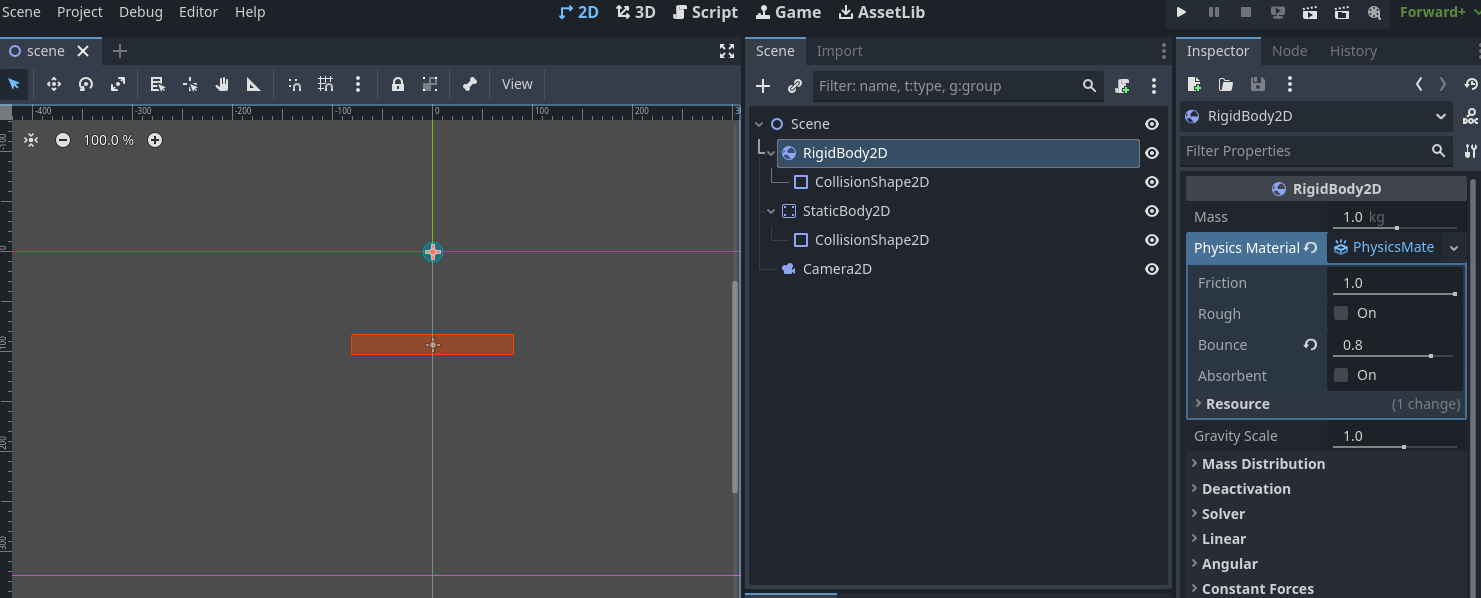Open the skeleton bone options
Image resolution: width=1481 pixels, height=598 pixels.
pyautogui.click(x=470, y=85)
